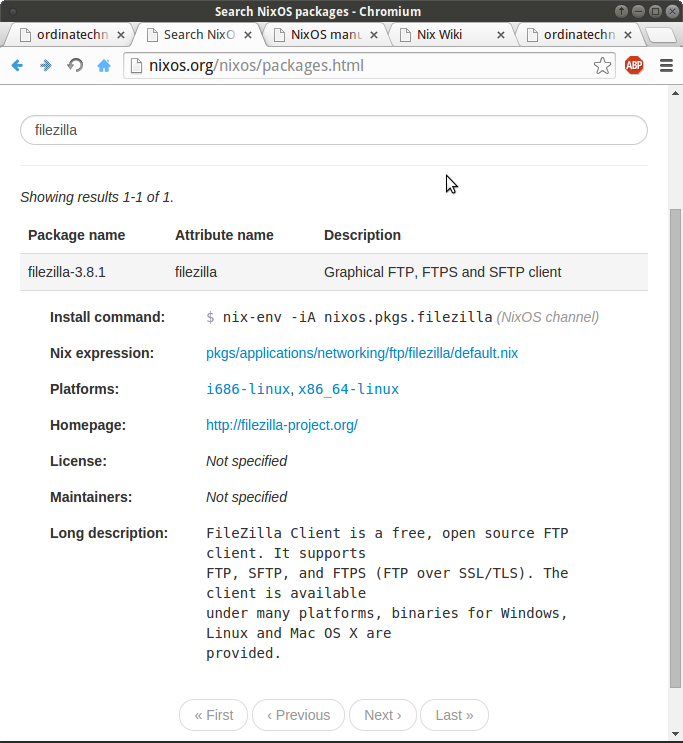683x743 pixels.
Task: Close the NixOS manual tab
Action: [374, 35]
